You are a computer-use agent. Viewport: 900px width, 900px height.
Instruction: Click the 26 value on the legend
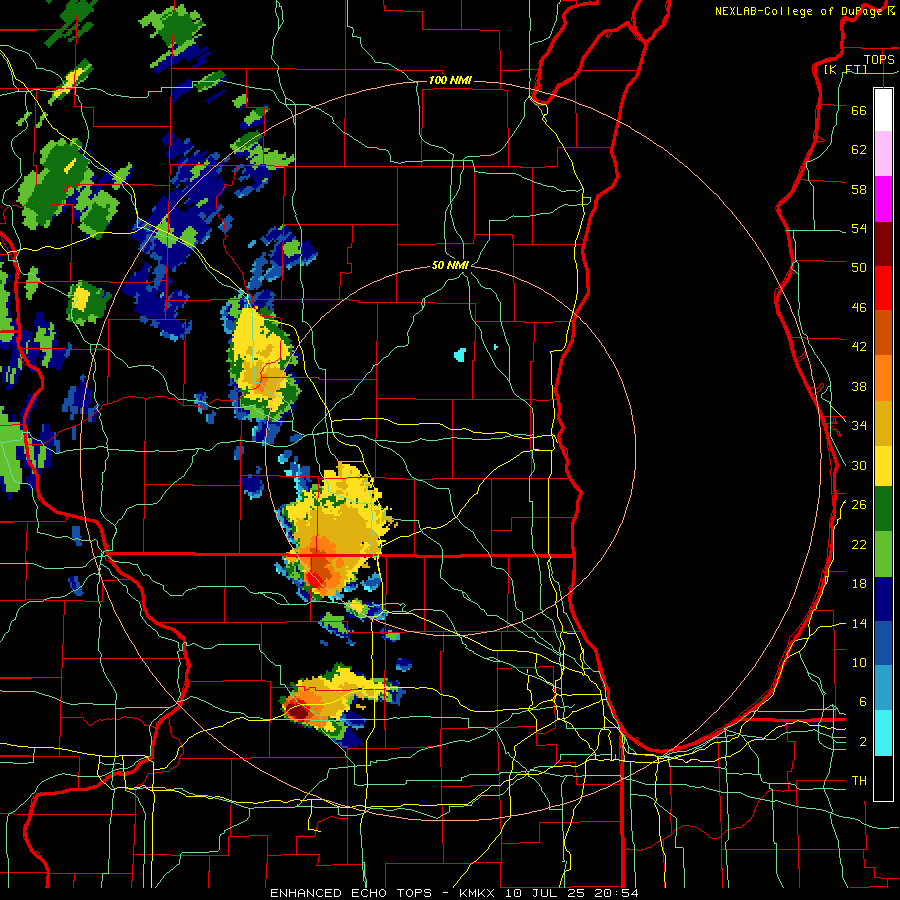coord(859,505)
